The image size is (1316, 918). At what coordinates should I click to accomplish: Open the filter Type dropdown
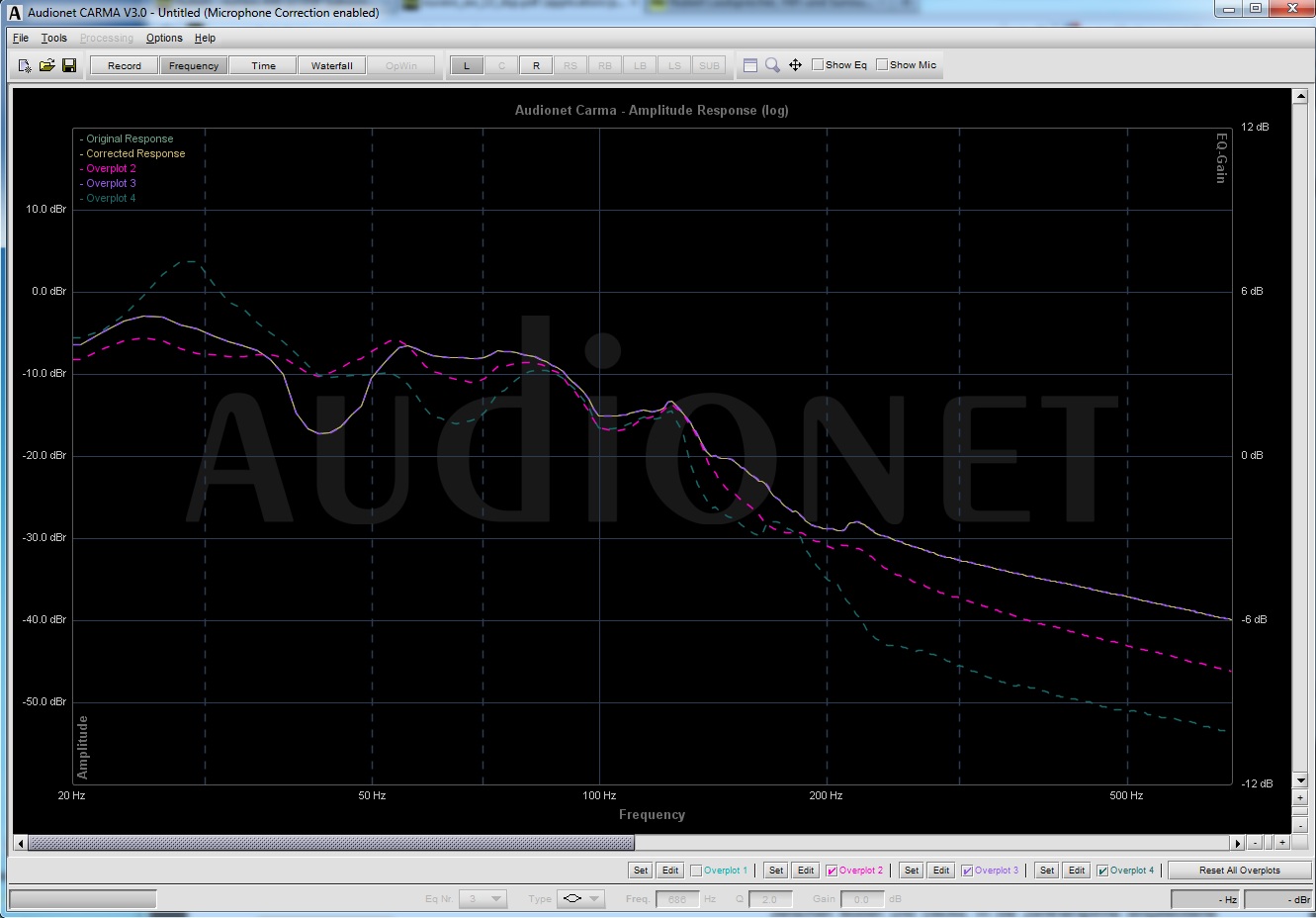pyautogui.click(x=580, y=899)
